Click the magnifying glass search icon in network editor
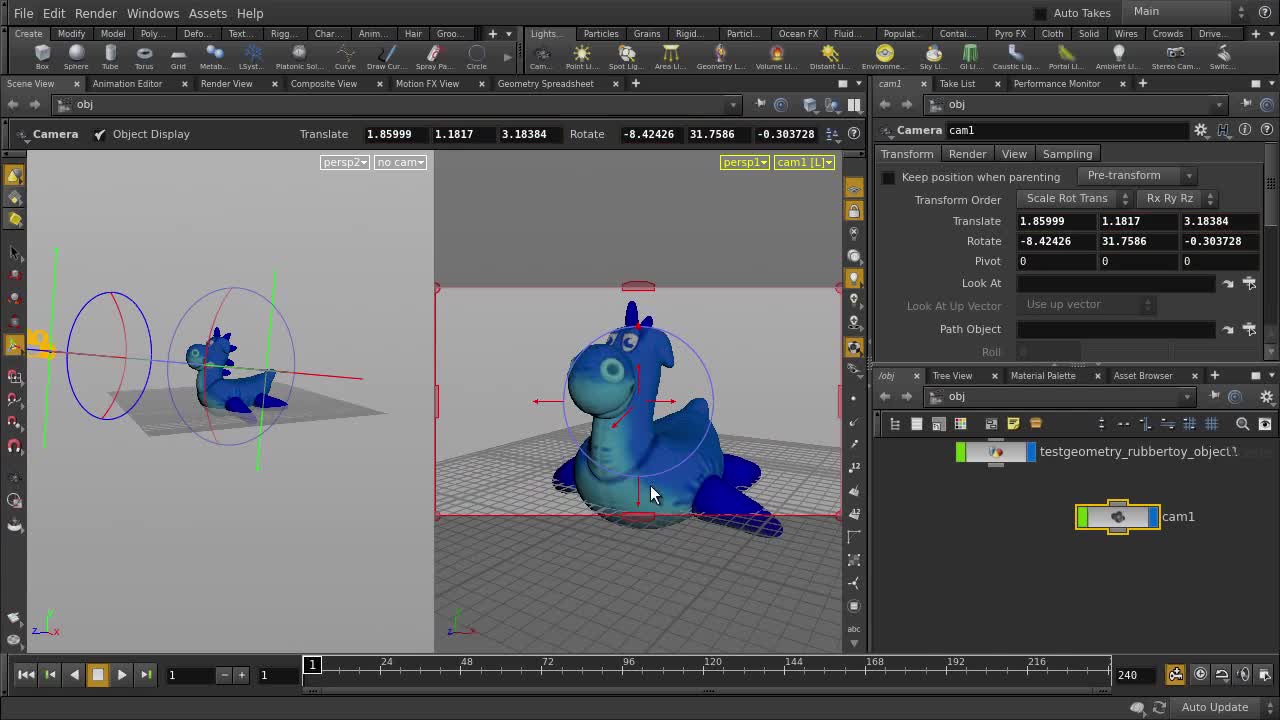Viewport: 1280px width, 720px height. point(1241,424)
